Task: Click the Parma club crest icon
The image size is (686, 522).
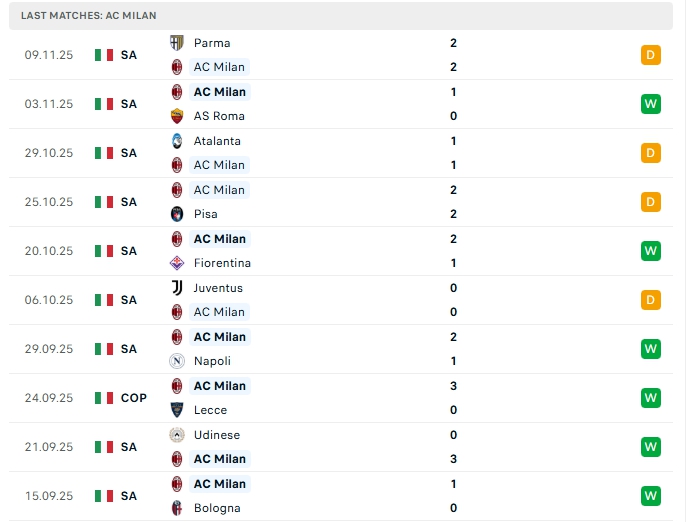Action: 177,43
